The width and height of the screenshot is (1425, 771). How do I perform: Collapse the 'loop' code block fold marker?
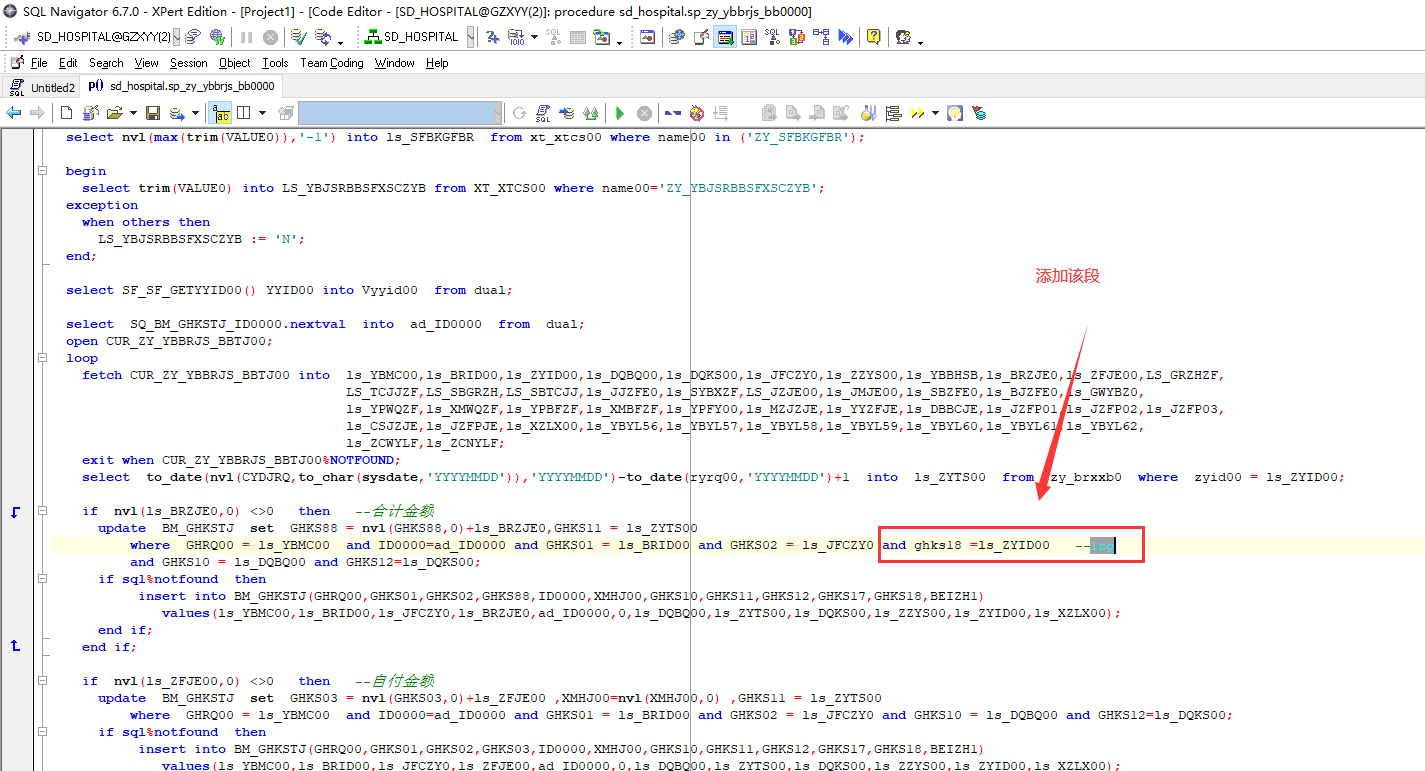pyautogui.click(x=42, y=358)
